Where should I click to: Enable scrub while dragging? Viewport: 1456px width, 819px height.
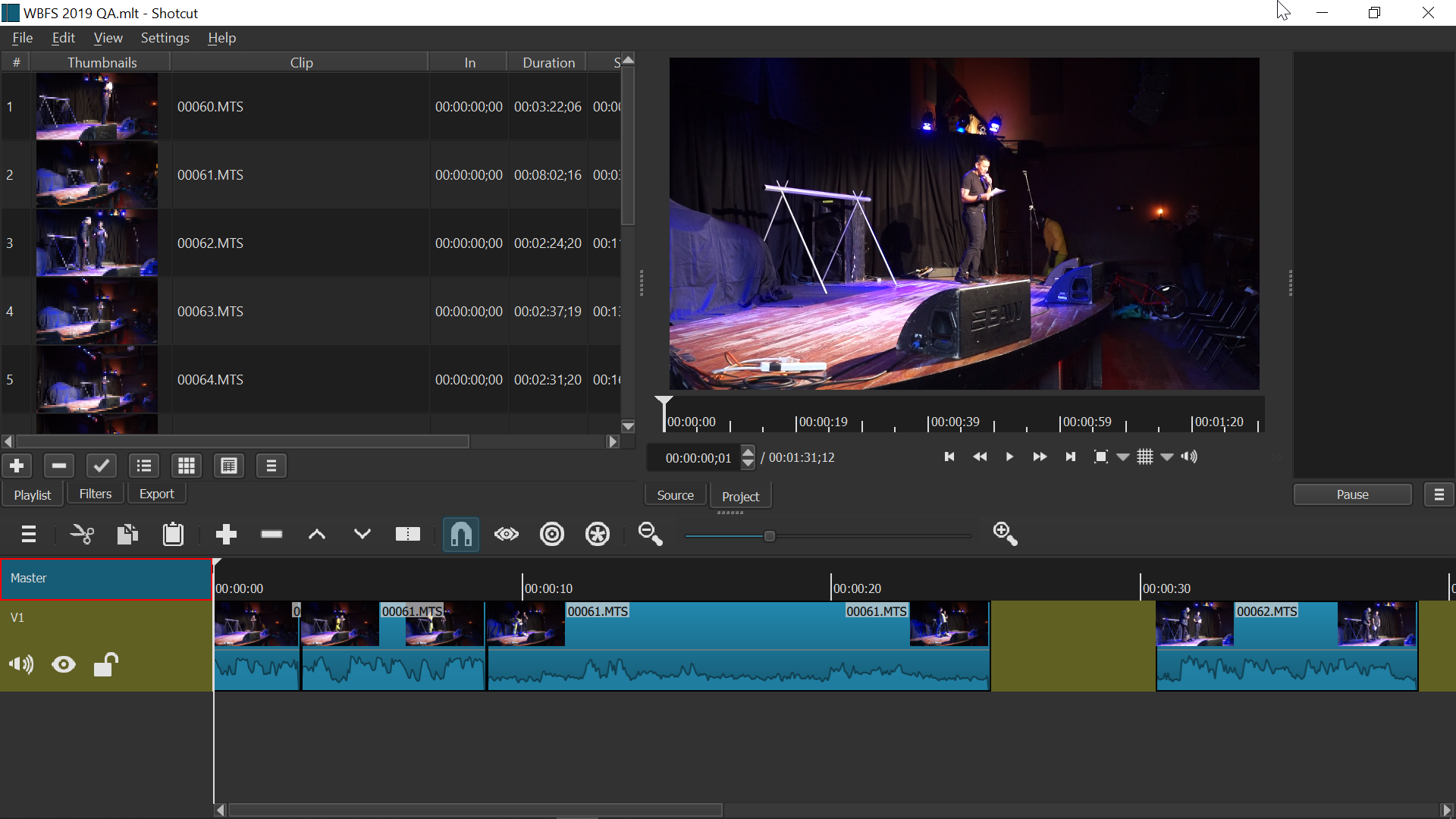pyautogui.click(x=506, y=534)
